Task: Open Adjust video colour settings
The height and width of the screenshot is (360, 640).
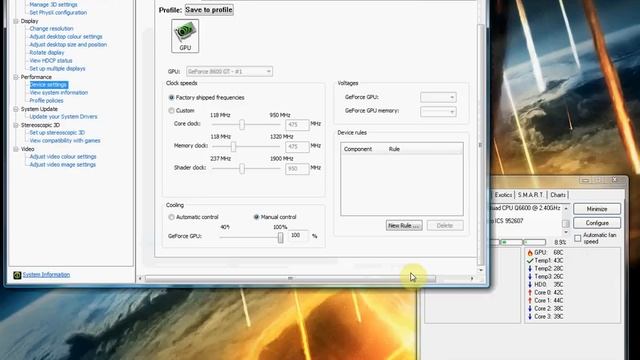Action: [63, 157]
